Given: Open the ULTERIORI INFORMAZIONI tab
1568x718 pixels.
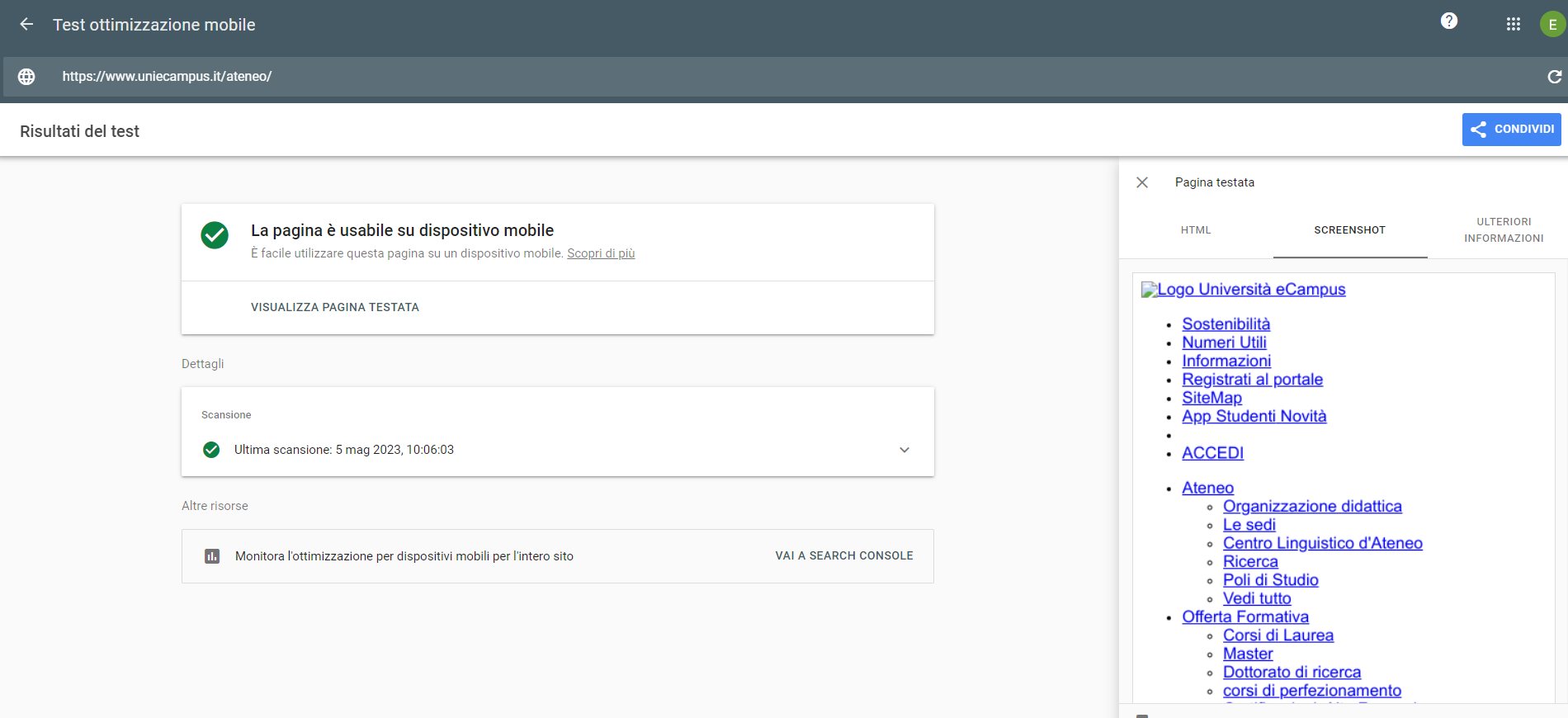Looking at the screenshot, I should point(1504,230).
